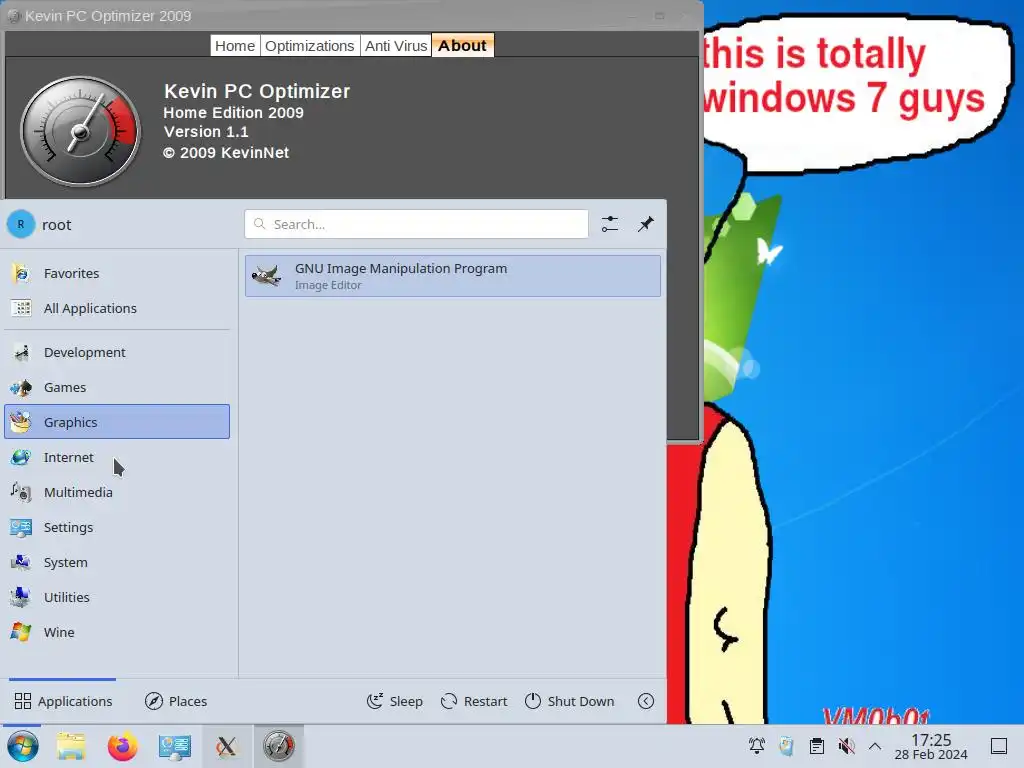Select the Graphics category
The image size is (1024, 768).
point(117,422)
